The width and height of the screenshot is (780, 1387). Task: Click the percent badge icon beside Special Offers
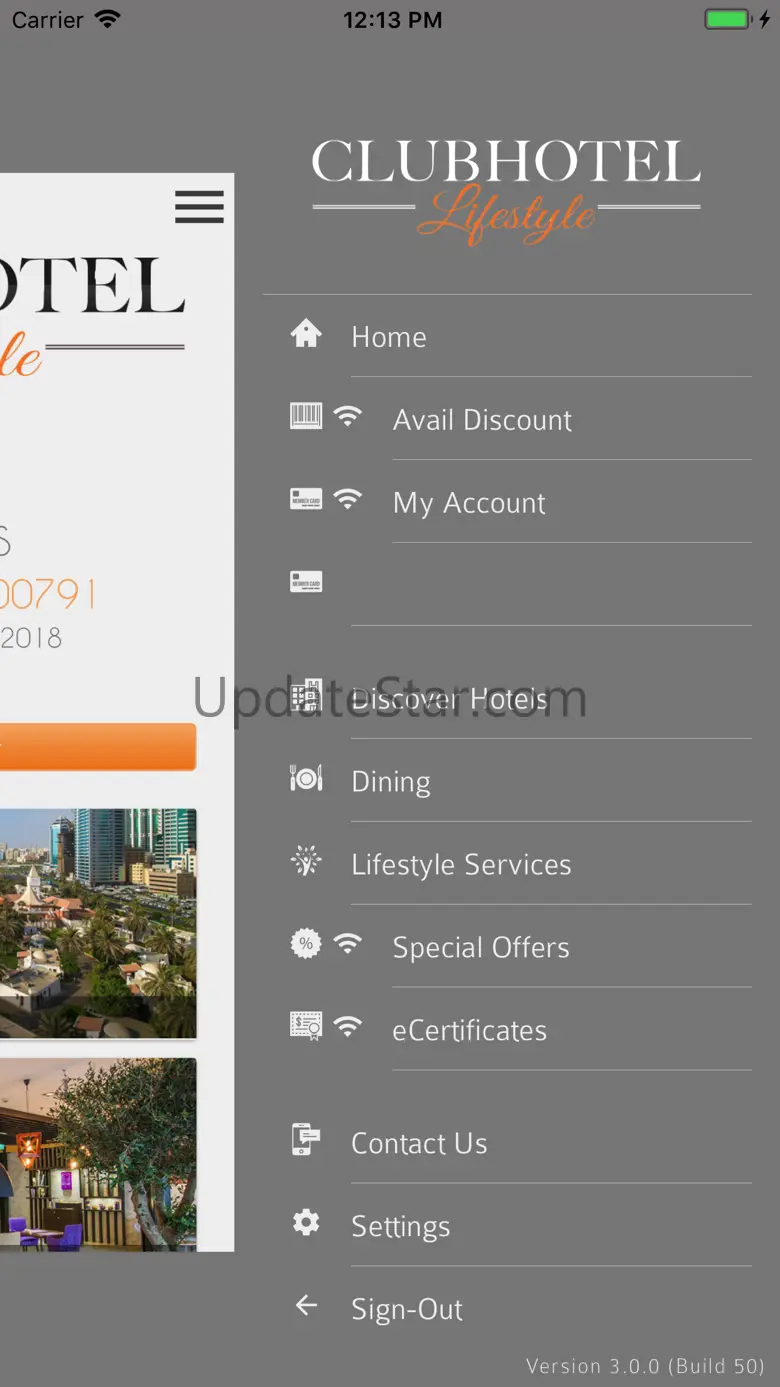click(306, 943)
